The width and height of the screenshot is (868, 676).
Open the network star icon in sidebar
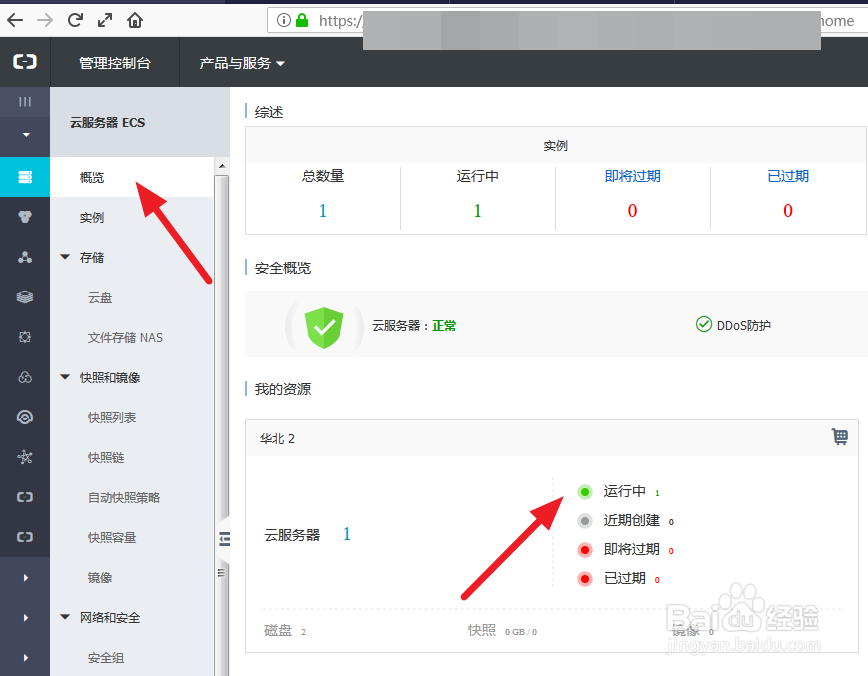[x=25, y=457]
